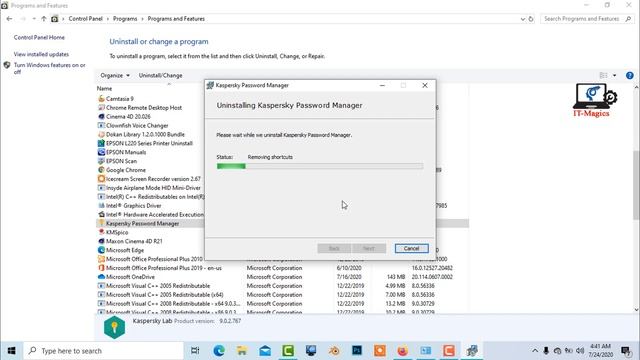640x360 pixels.
Task: Open Task View from the taskbar
Action: [x=195, y=351]
